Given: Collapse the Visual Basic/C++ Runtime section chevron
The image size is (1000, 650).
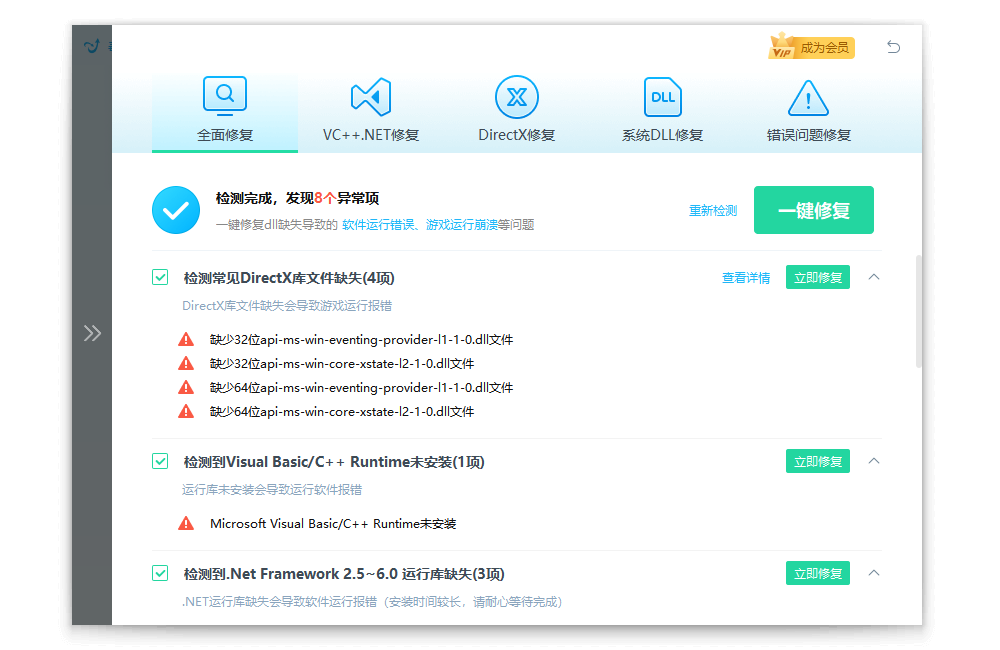Looking at the screenshot, I should pos(874,461).
